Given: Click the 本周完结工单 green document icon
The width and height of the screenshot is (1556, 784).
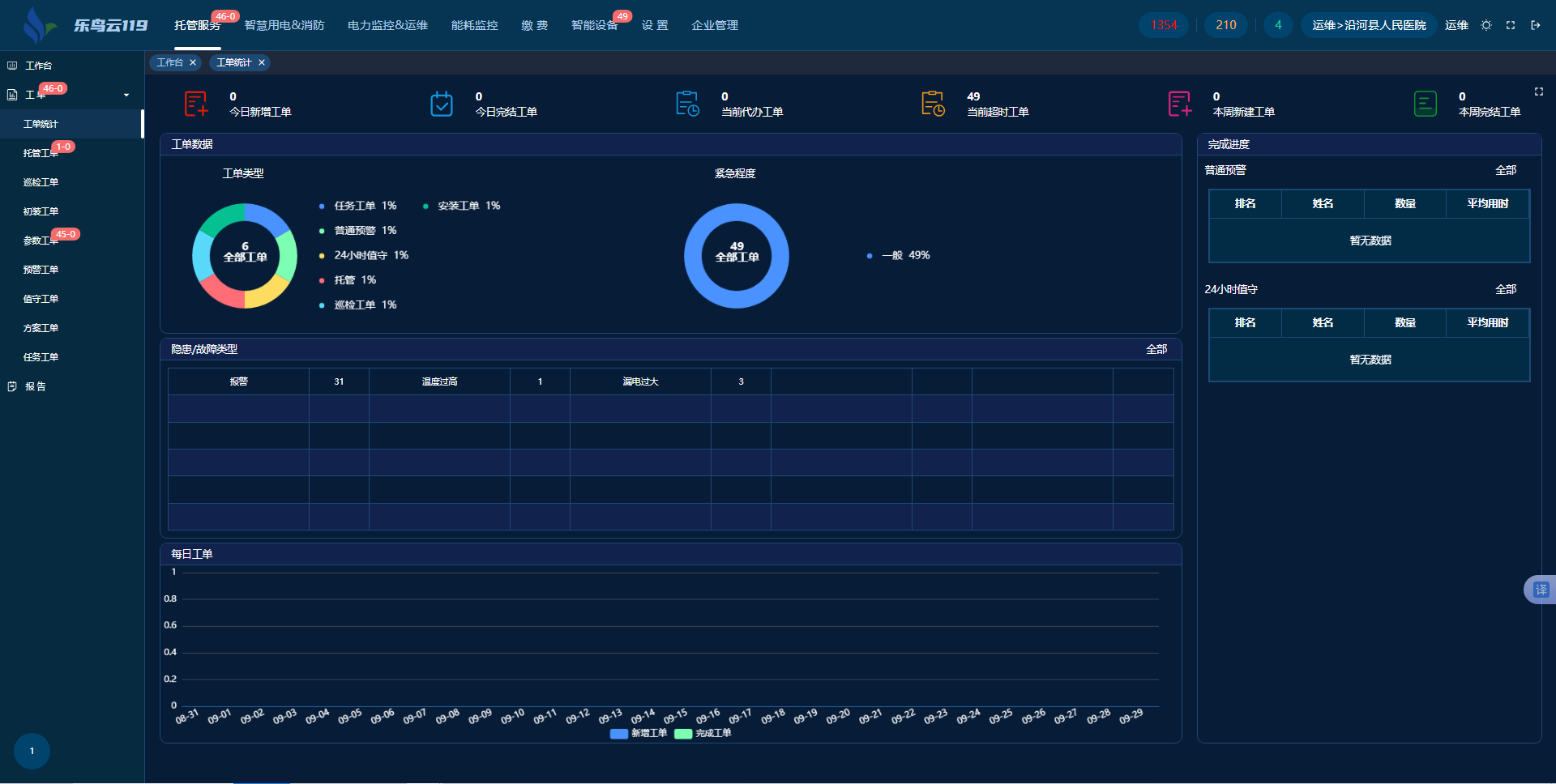Looking at the screenshot, I should tap(1425, 104).
